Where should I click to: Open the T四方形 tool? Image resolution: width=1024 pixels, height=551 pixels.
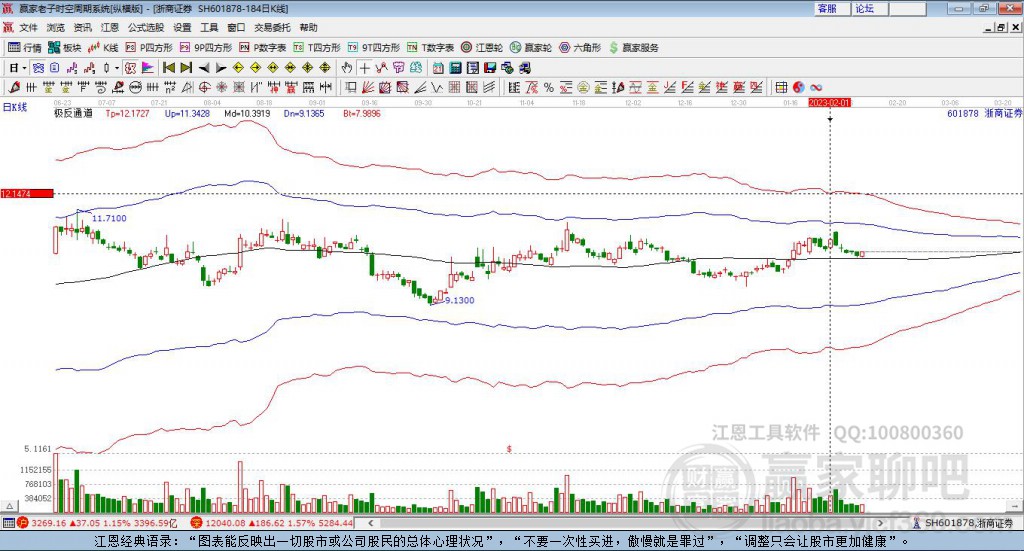317,48
